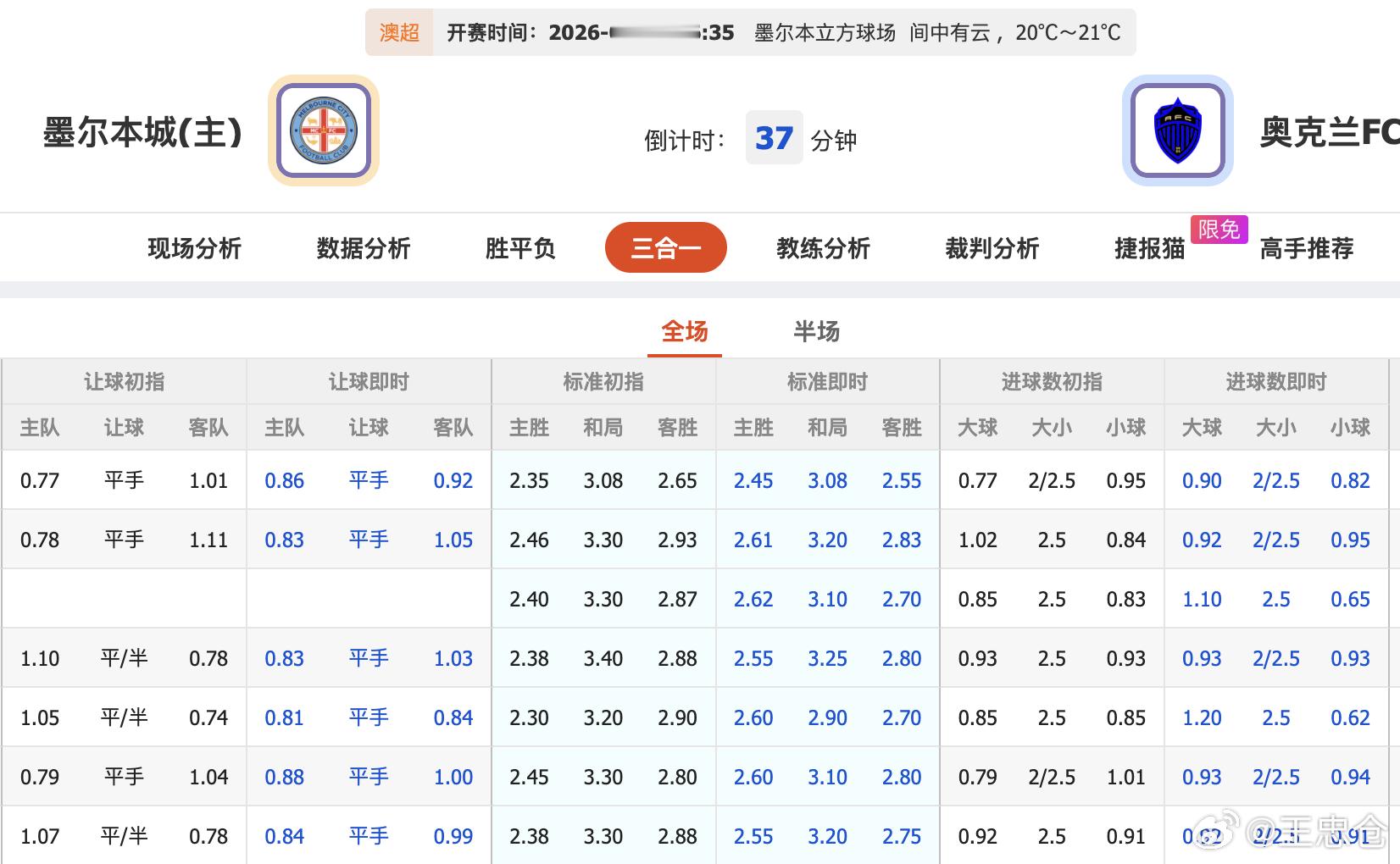The width and height of the screenshot is (1400, 864).
Task: Open the 三合一 tab
Action: point(664,247)
